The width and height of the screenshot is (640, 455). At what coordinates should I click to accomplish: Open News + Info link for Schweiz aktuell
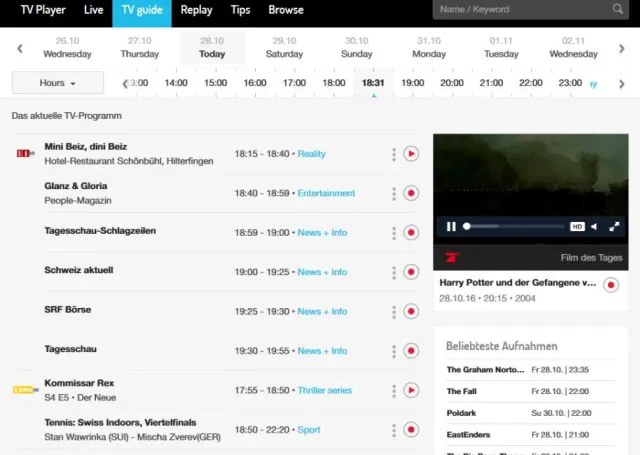click(322, 272)
